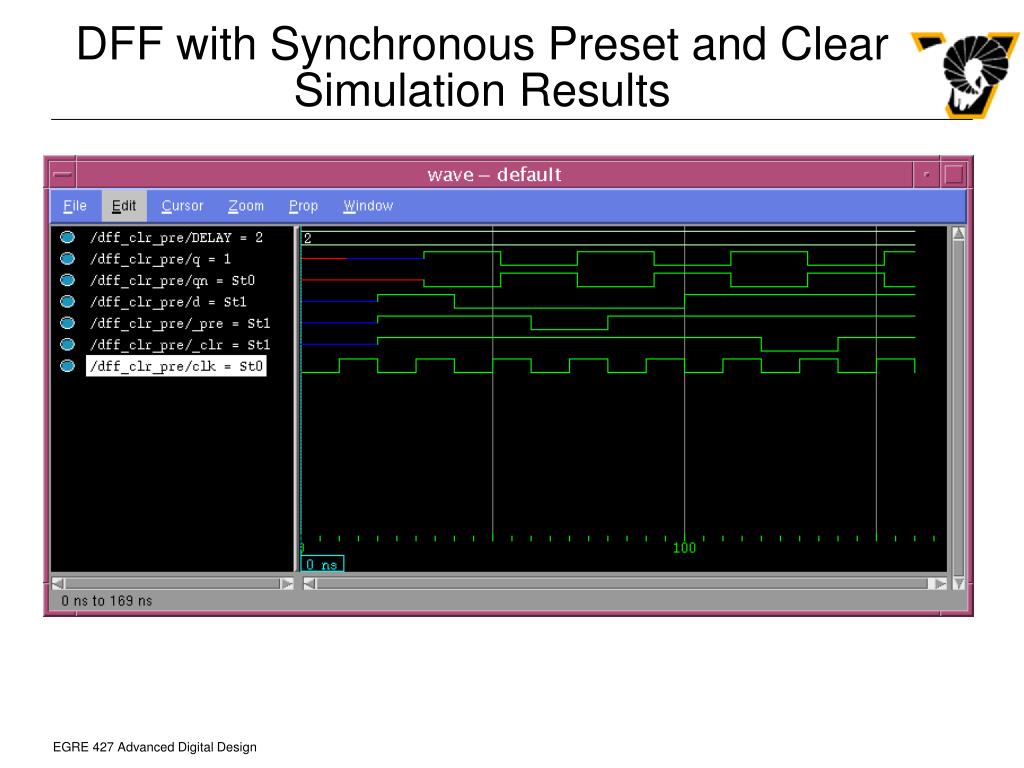Click down arrow of vertical waveform scrollbar

click(x=958, y=583)
